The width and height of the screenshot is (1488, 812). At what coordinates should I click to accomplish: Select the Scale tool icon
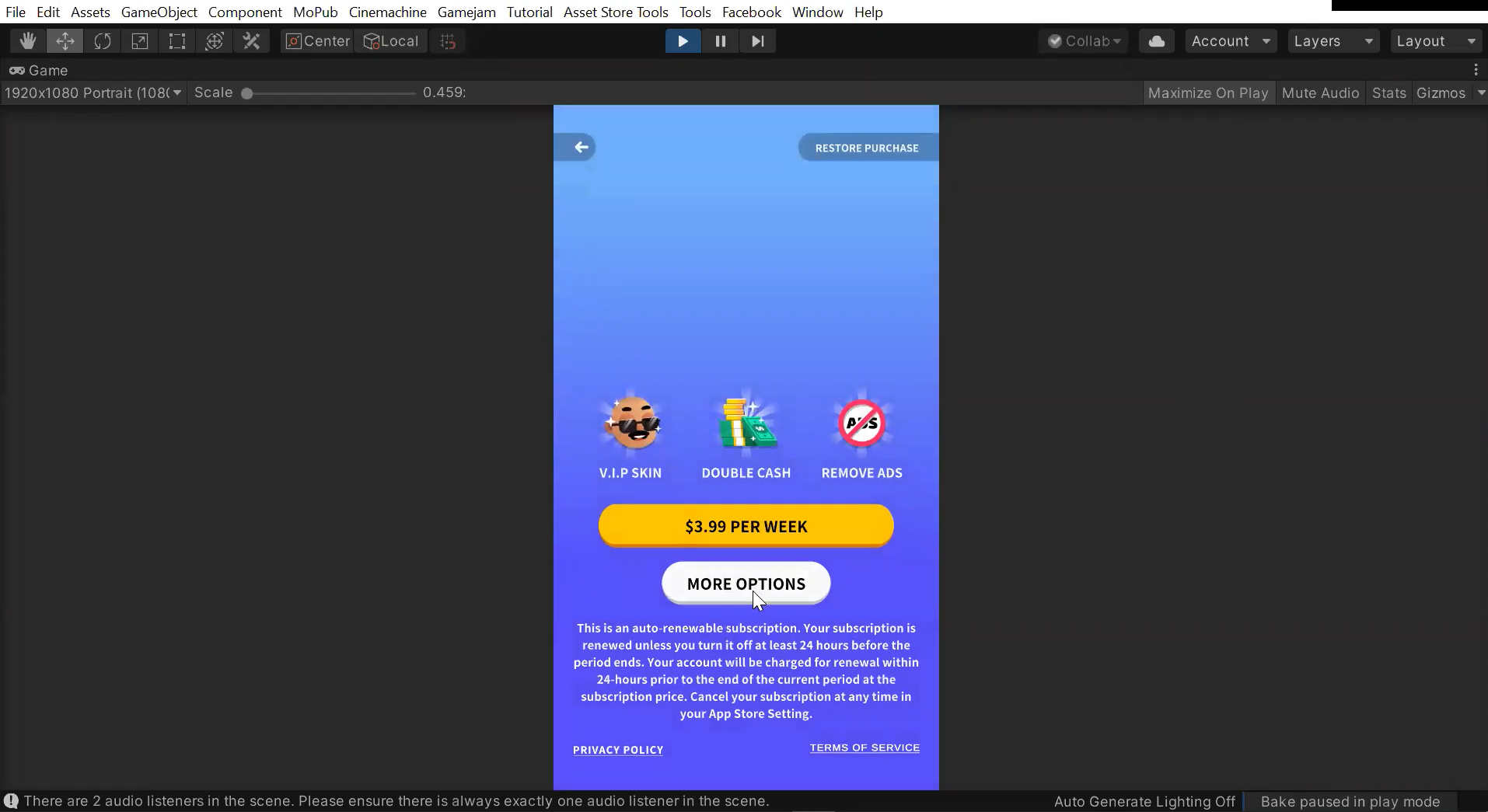click(x=140, y=41)
